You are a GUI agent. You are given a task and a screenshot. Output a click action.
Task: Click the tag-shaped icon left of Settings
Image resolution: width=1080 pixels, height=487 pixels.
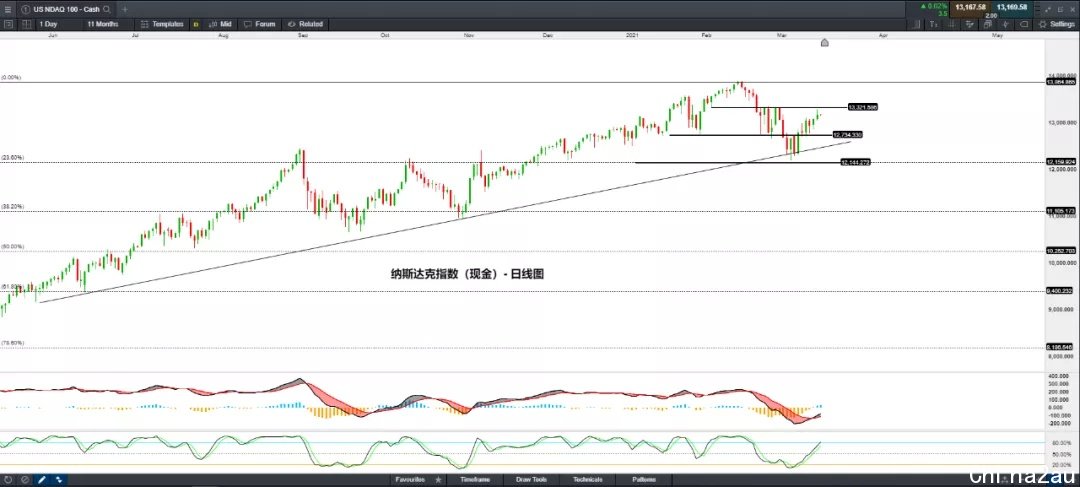pos(1024,24)
